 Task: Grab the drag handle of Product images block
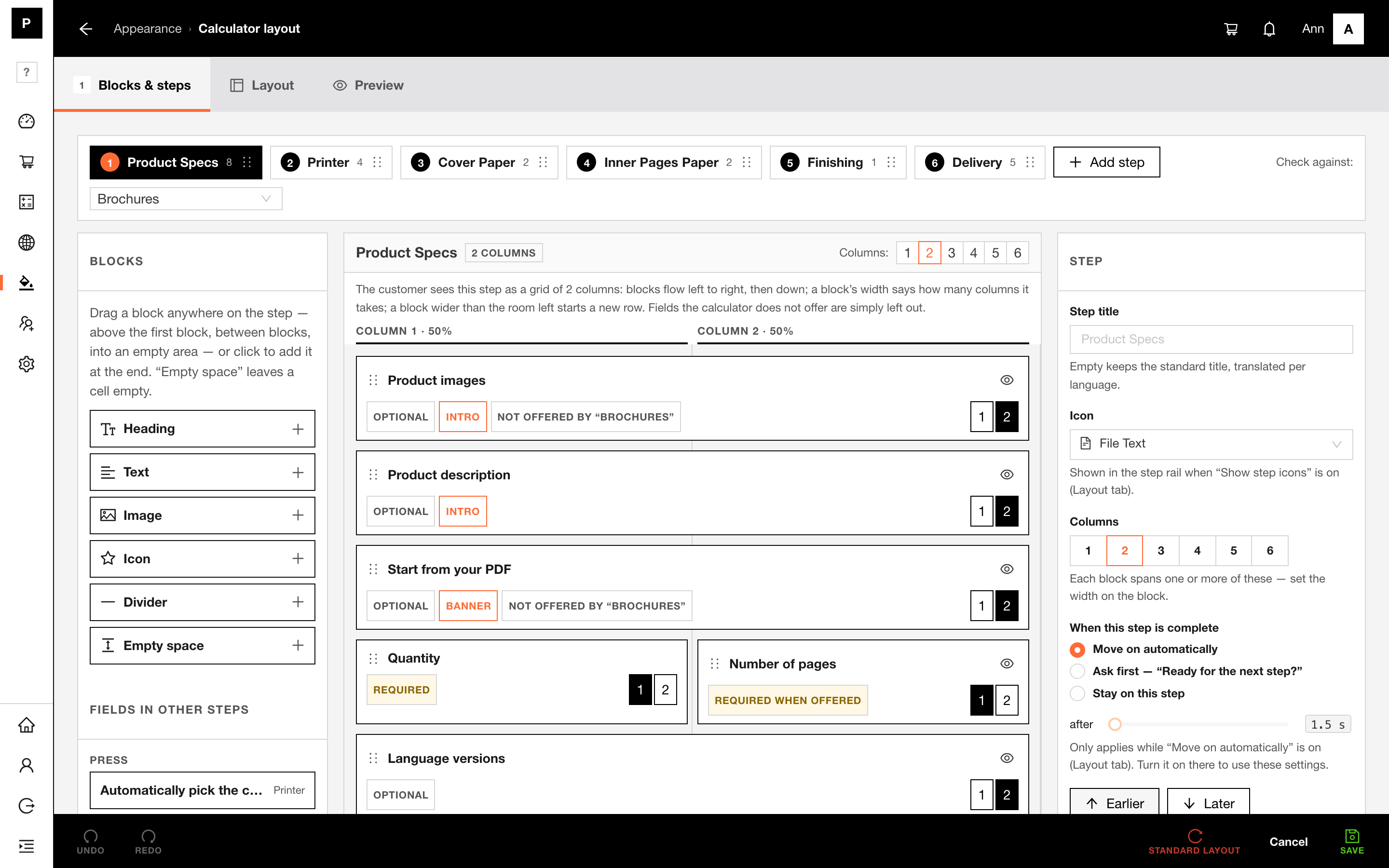(x=373, y=380)
